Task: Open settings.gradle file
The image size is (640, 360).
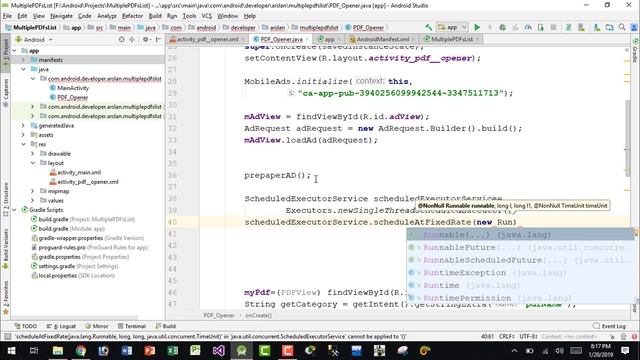Action: click(x=56, y=267)
